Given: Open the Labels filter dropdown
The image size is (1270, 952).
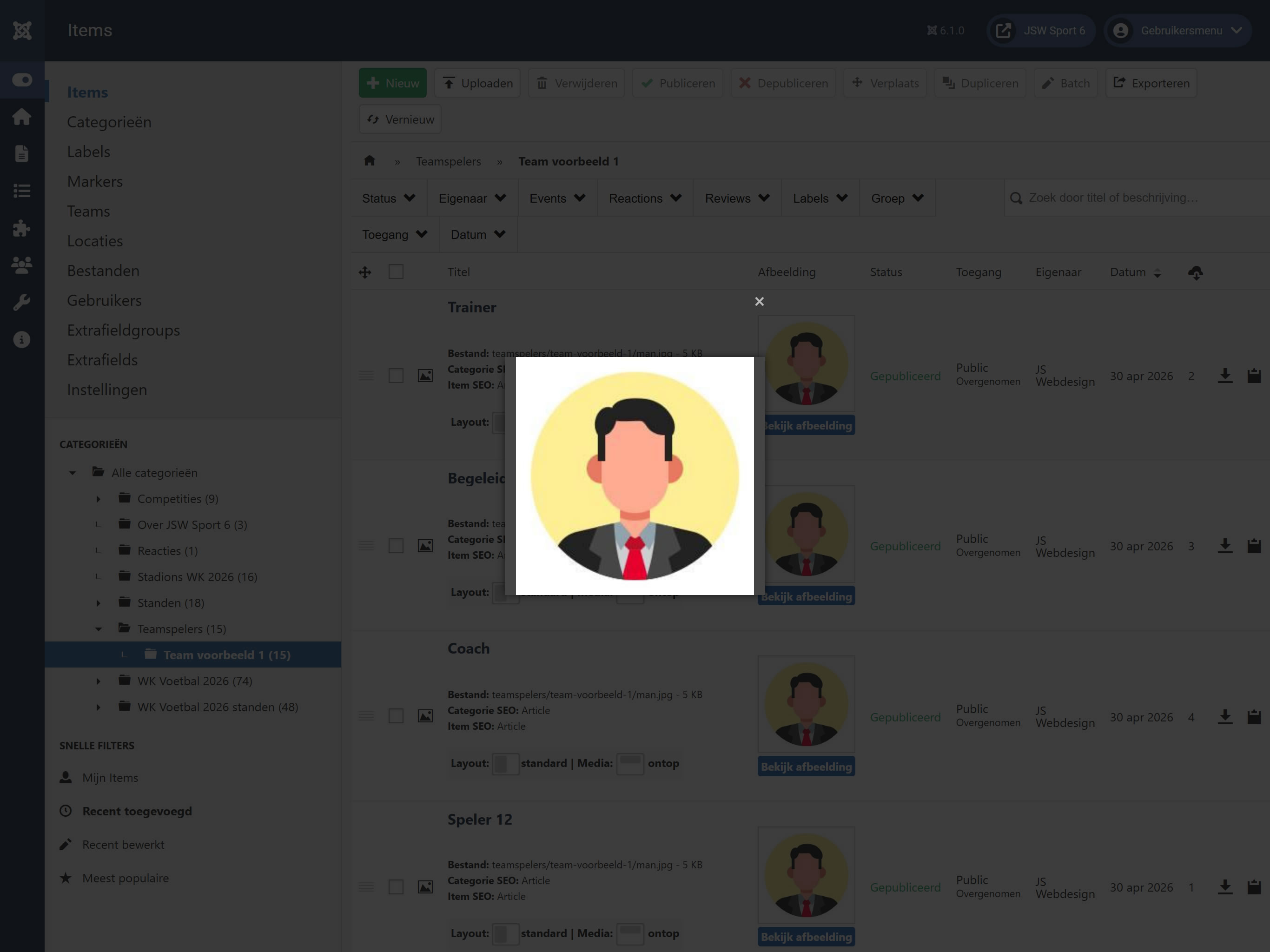Looking at the screenshot, I should pos(820,198).
